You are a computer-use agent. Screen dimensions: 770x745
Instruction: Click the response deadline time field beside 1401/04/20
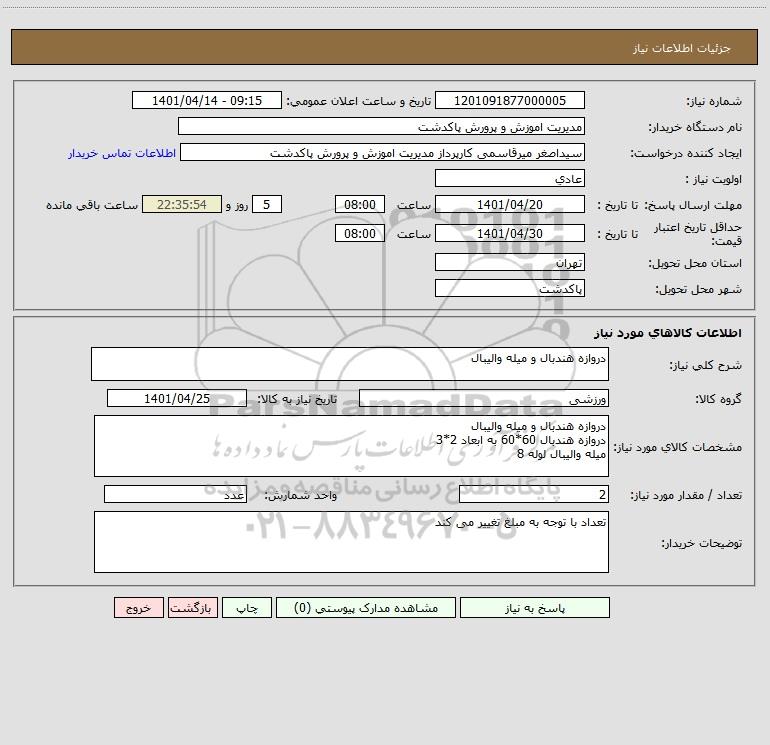(x=359, y=204)
